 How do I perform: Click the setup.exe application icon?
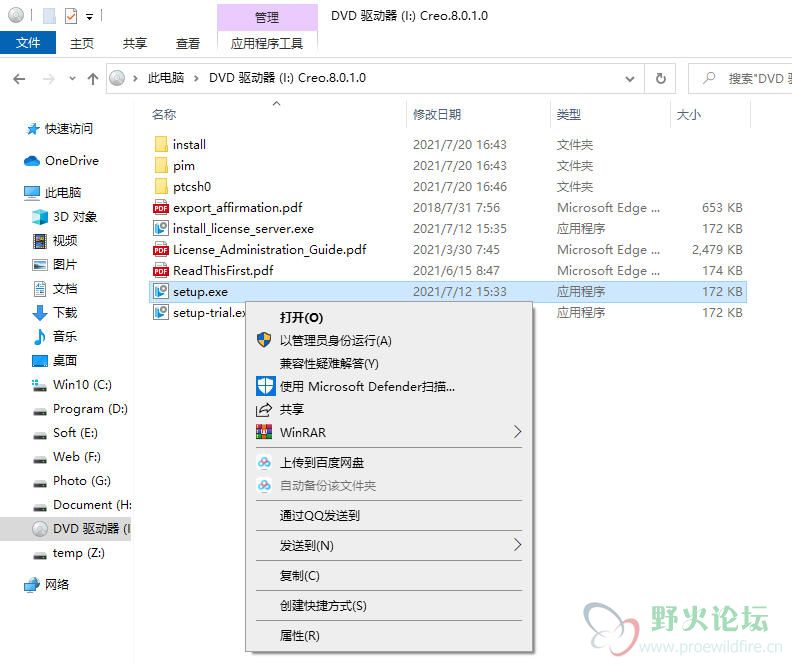click(161, 291)
